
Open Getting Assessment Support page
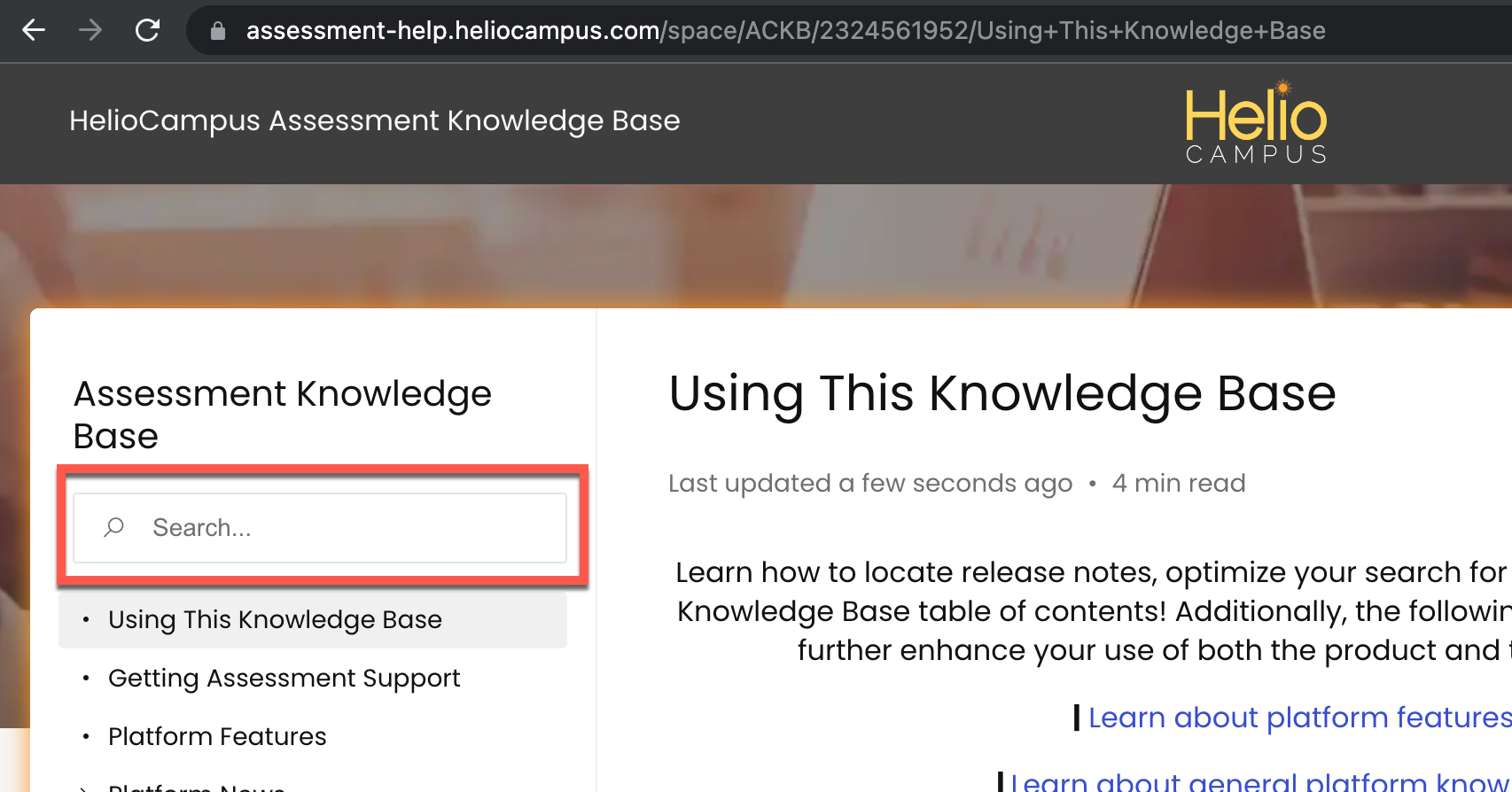pos(284,679)
